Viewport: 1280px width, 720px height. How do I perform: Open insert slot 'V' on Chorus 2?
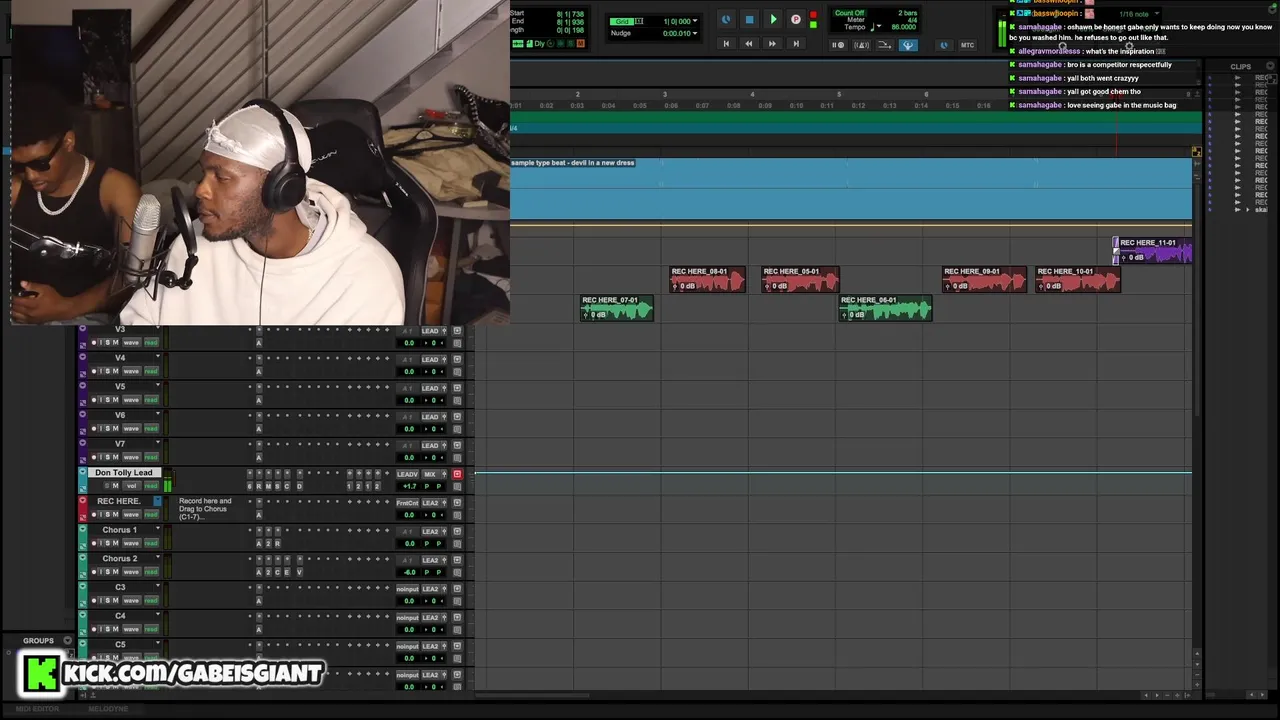coord(299,572)
